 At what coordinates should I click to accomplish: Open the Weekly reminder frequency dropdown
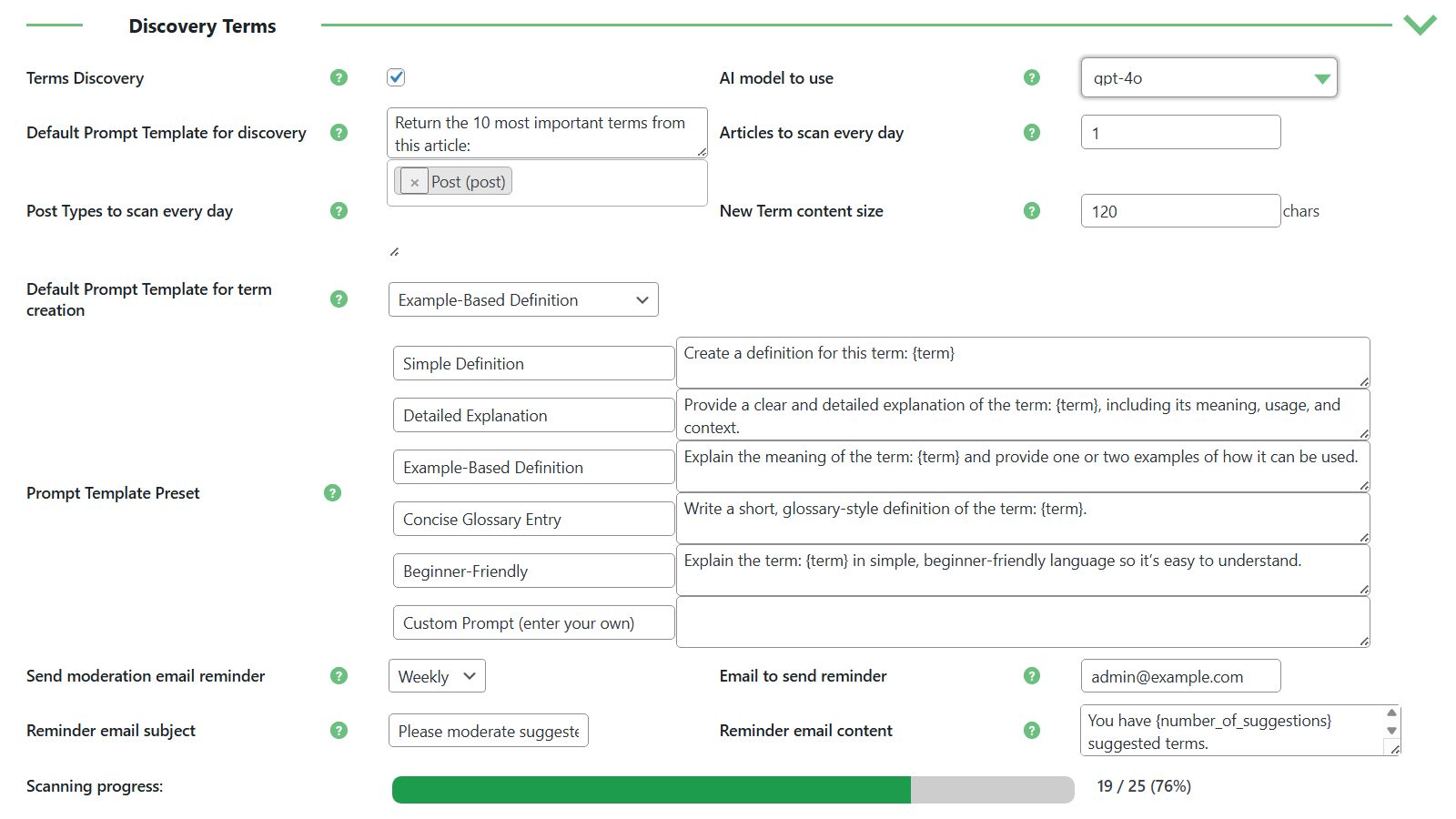pyautogui.click(x=437, y=676)
